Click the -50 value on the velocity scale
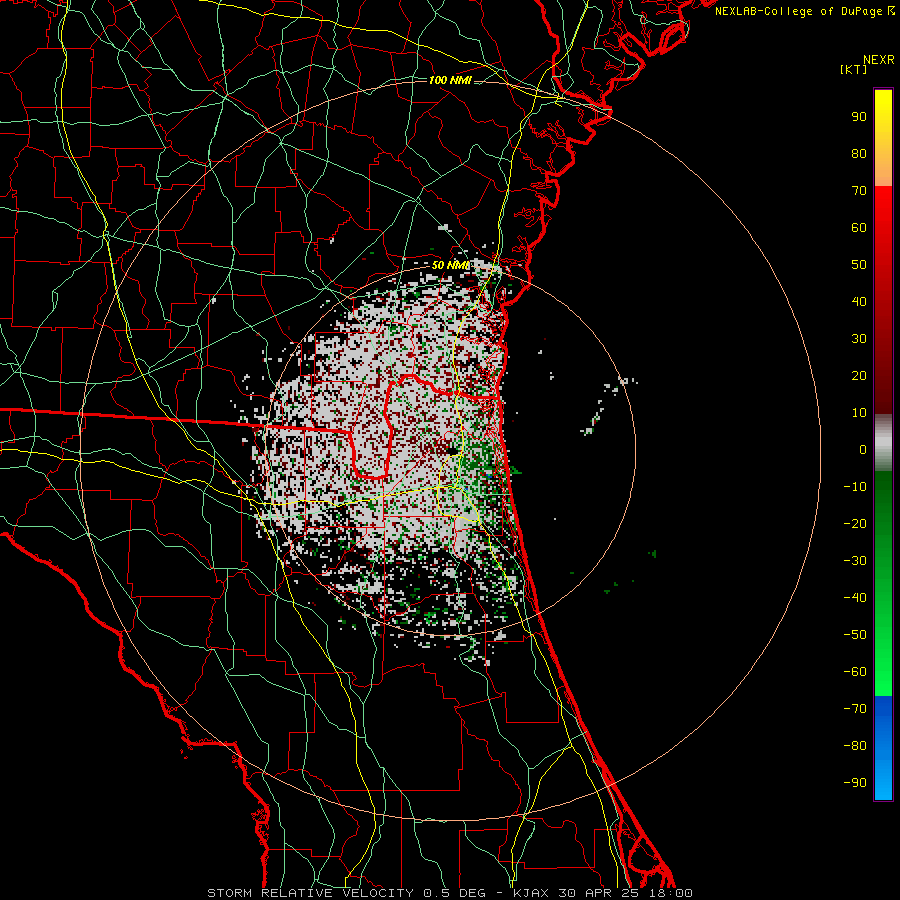900x900 pixels. [855, 635]
